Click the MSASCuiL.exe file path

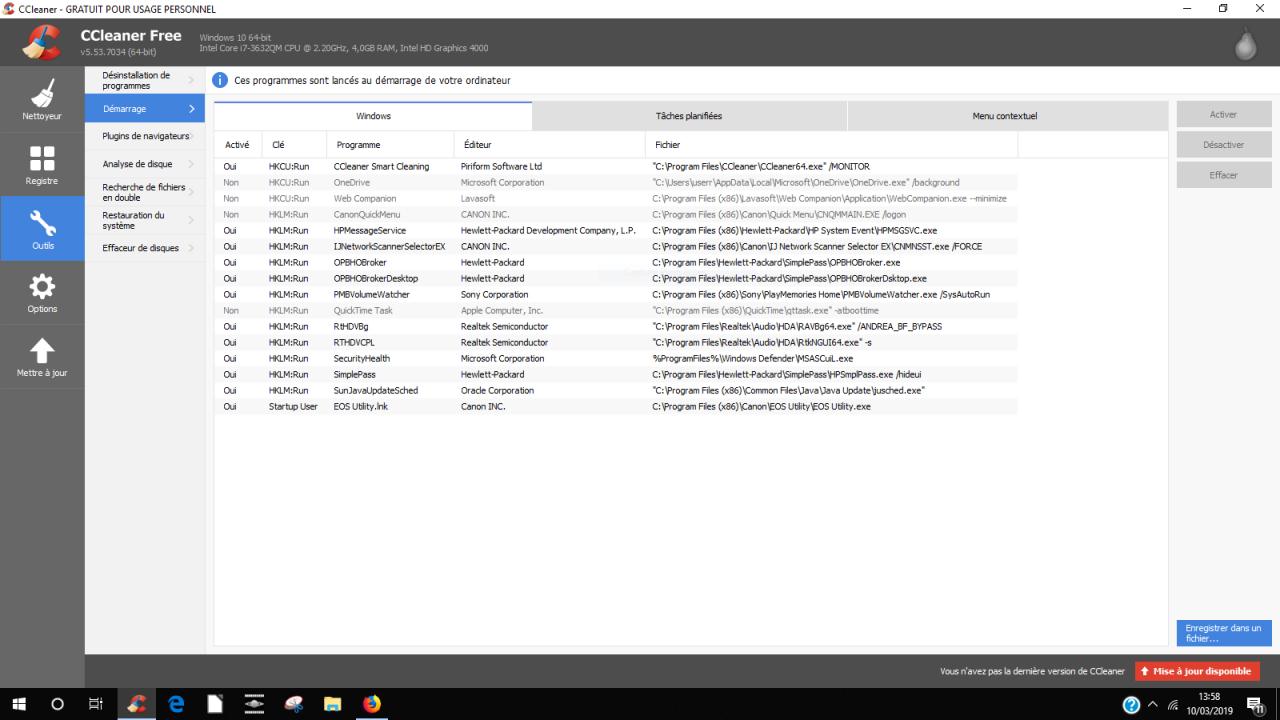753,359
